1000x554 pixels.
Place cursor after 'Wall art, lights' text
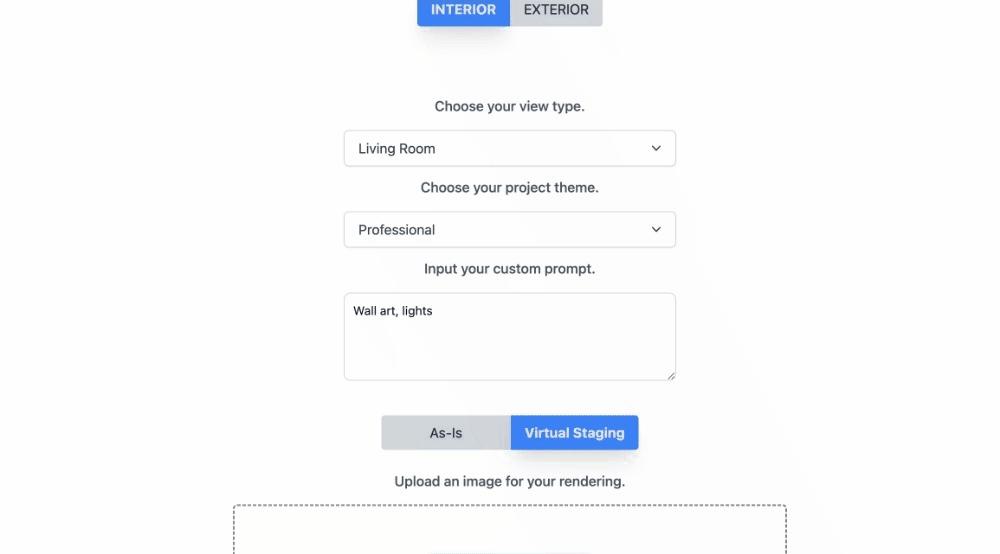434,311
